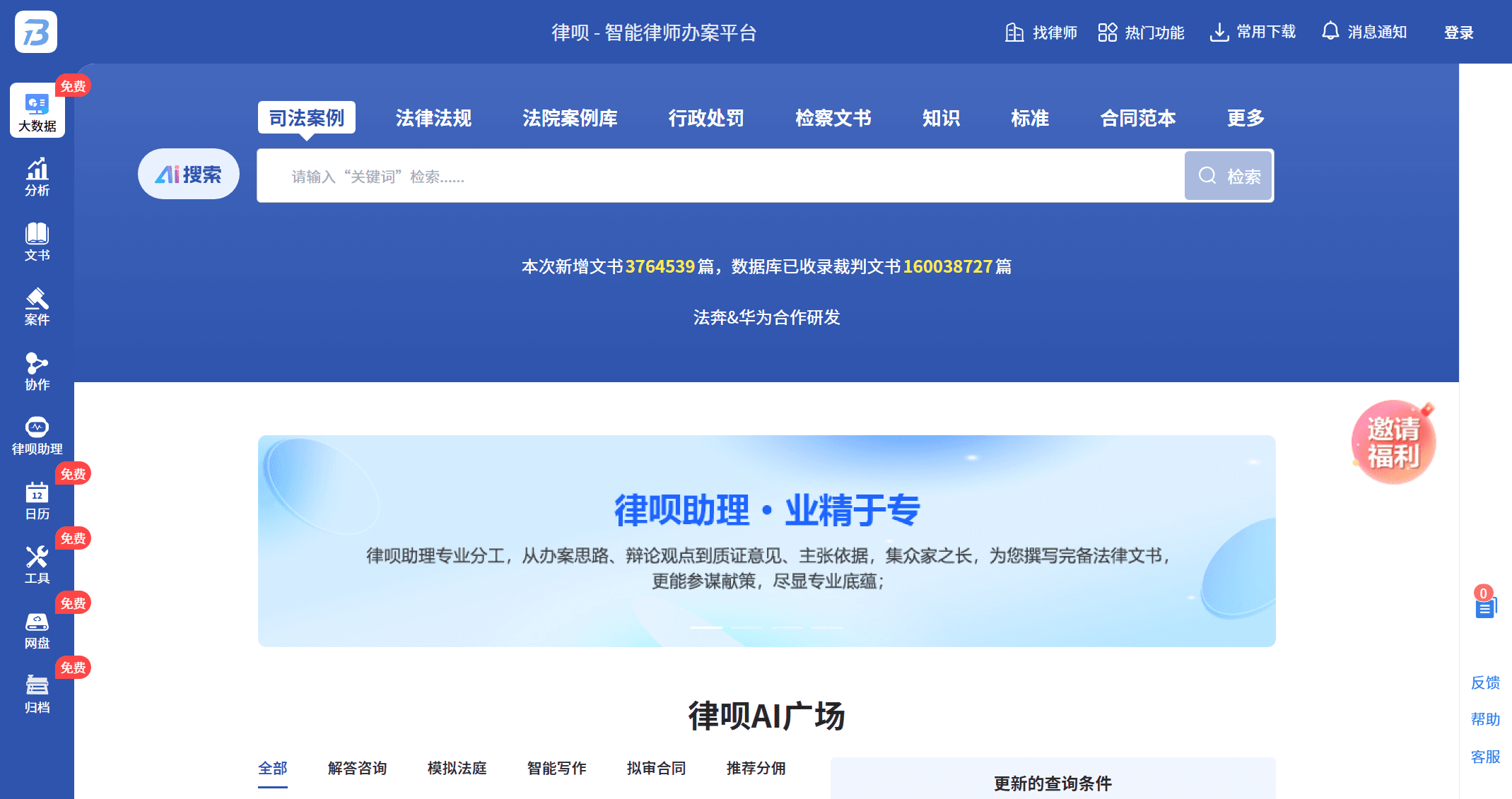Open the 日历 calendar tool
This screenshot has width=1512, height=799.
(36, 499)
